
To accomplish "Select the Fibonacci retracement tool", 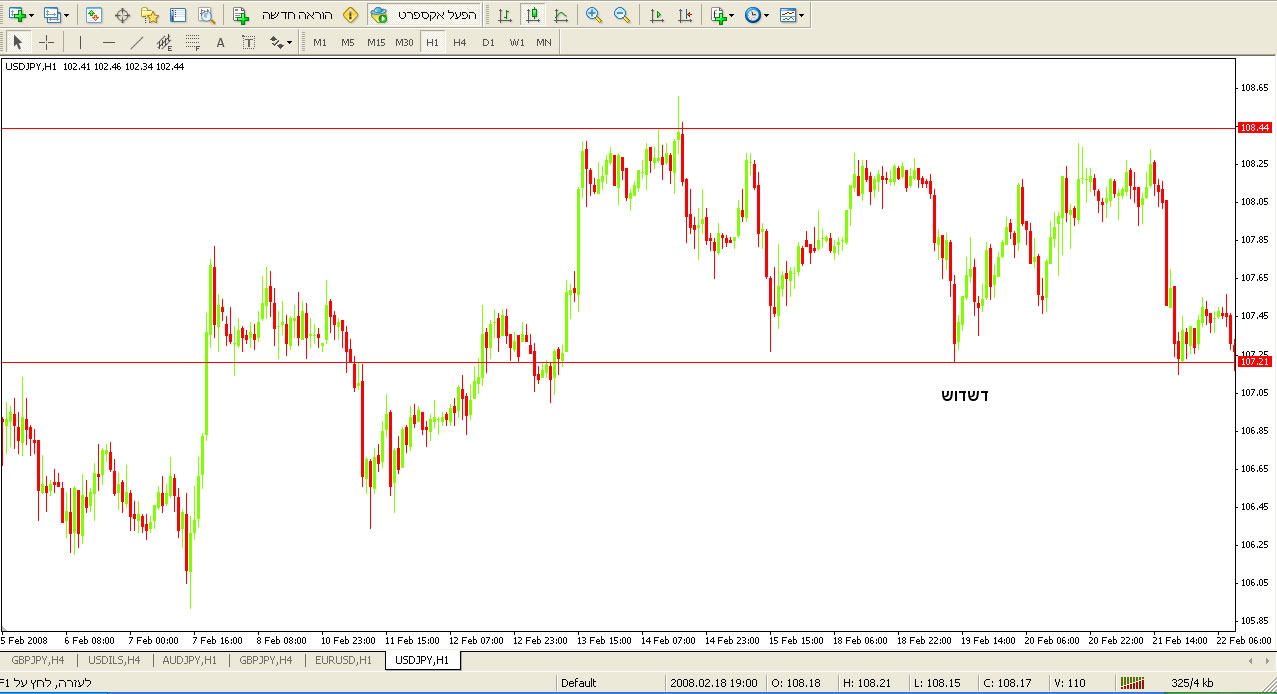I will (x=192, y=42).
